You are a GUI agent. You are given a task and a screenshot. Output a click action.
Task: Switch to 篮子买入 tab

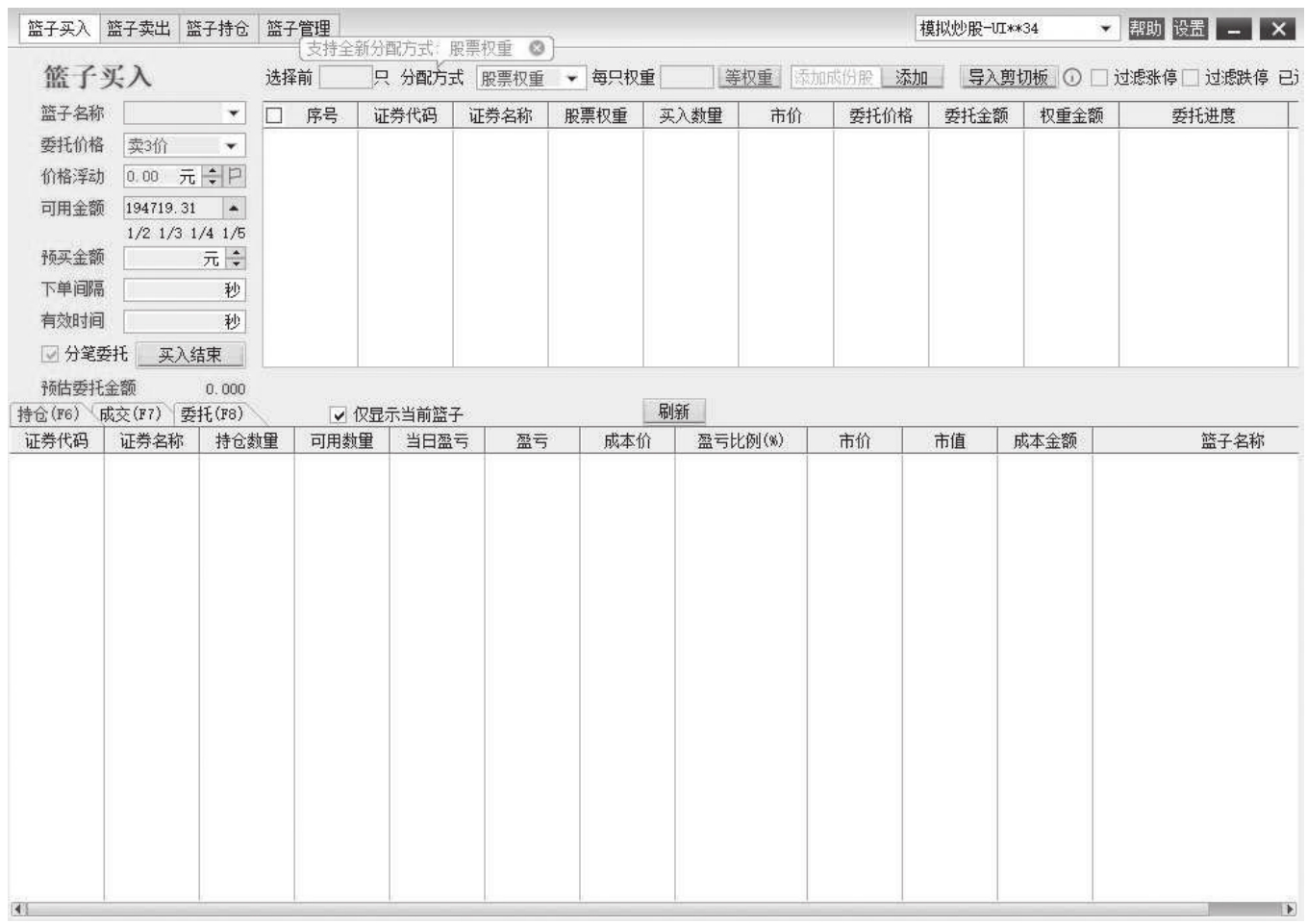59,29
